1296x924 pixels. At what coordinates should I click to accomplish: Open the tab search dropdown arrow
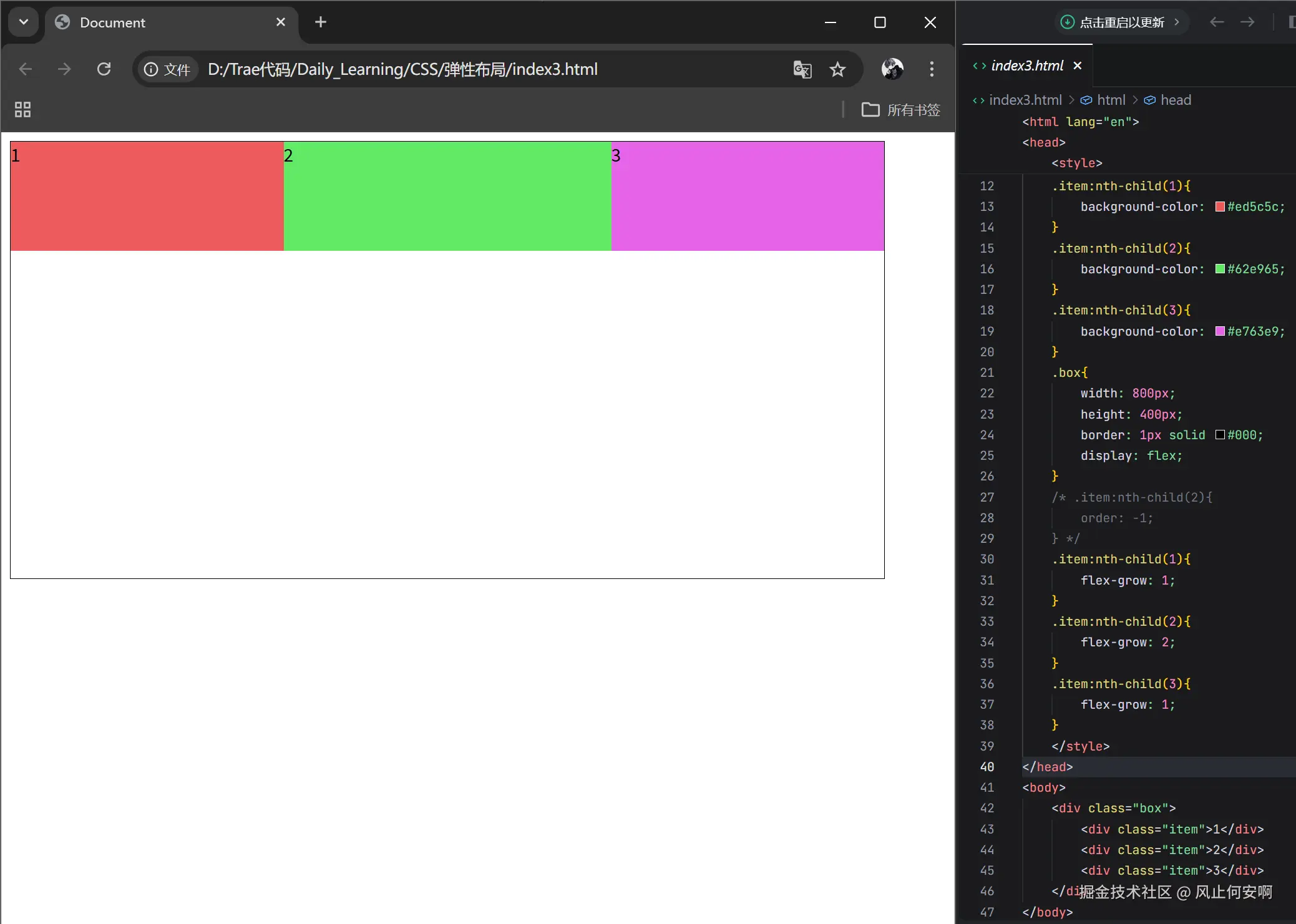pos(23,22)
